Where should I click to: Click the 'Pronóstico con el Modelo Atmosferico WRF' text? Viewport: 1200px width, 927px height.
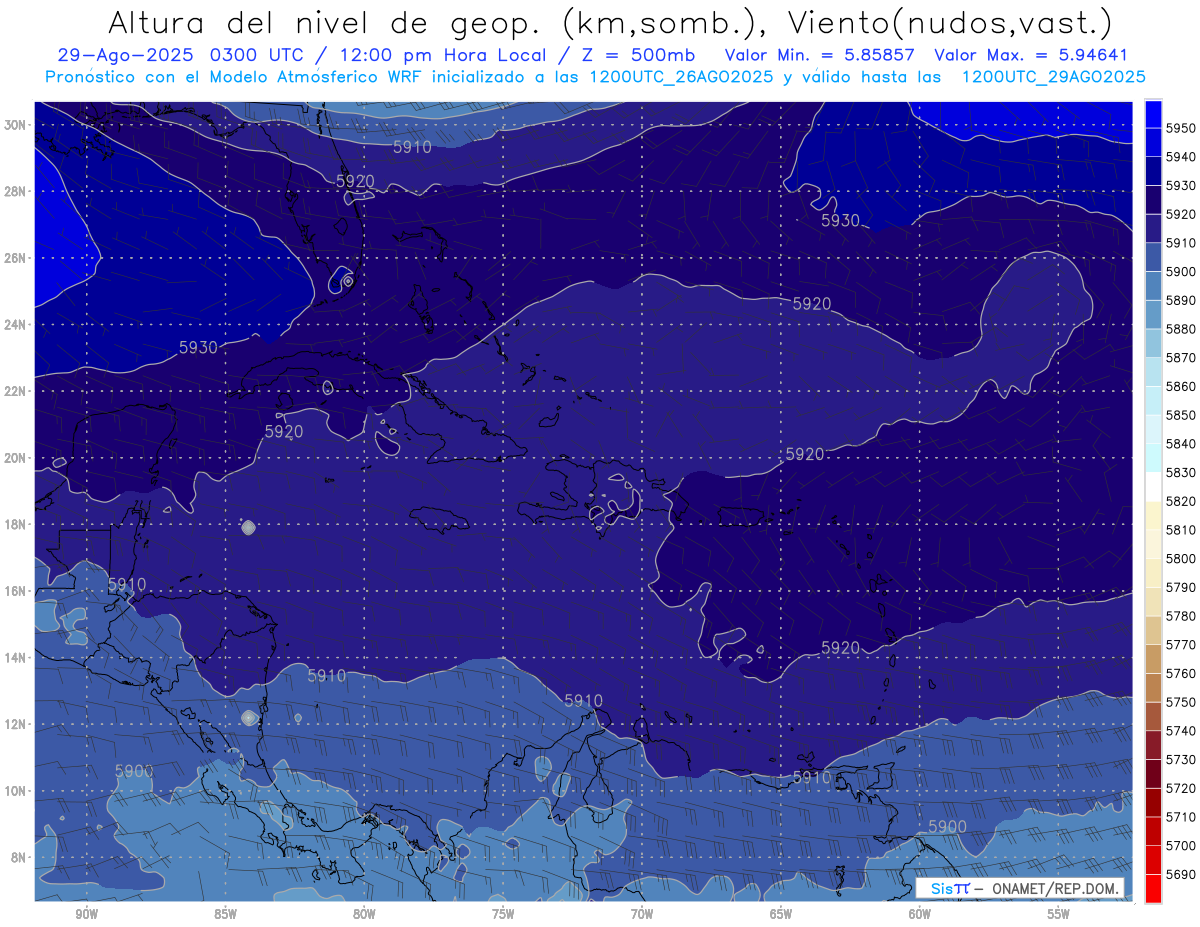coord(227,77)
